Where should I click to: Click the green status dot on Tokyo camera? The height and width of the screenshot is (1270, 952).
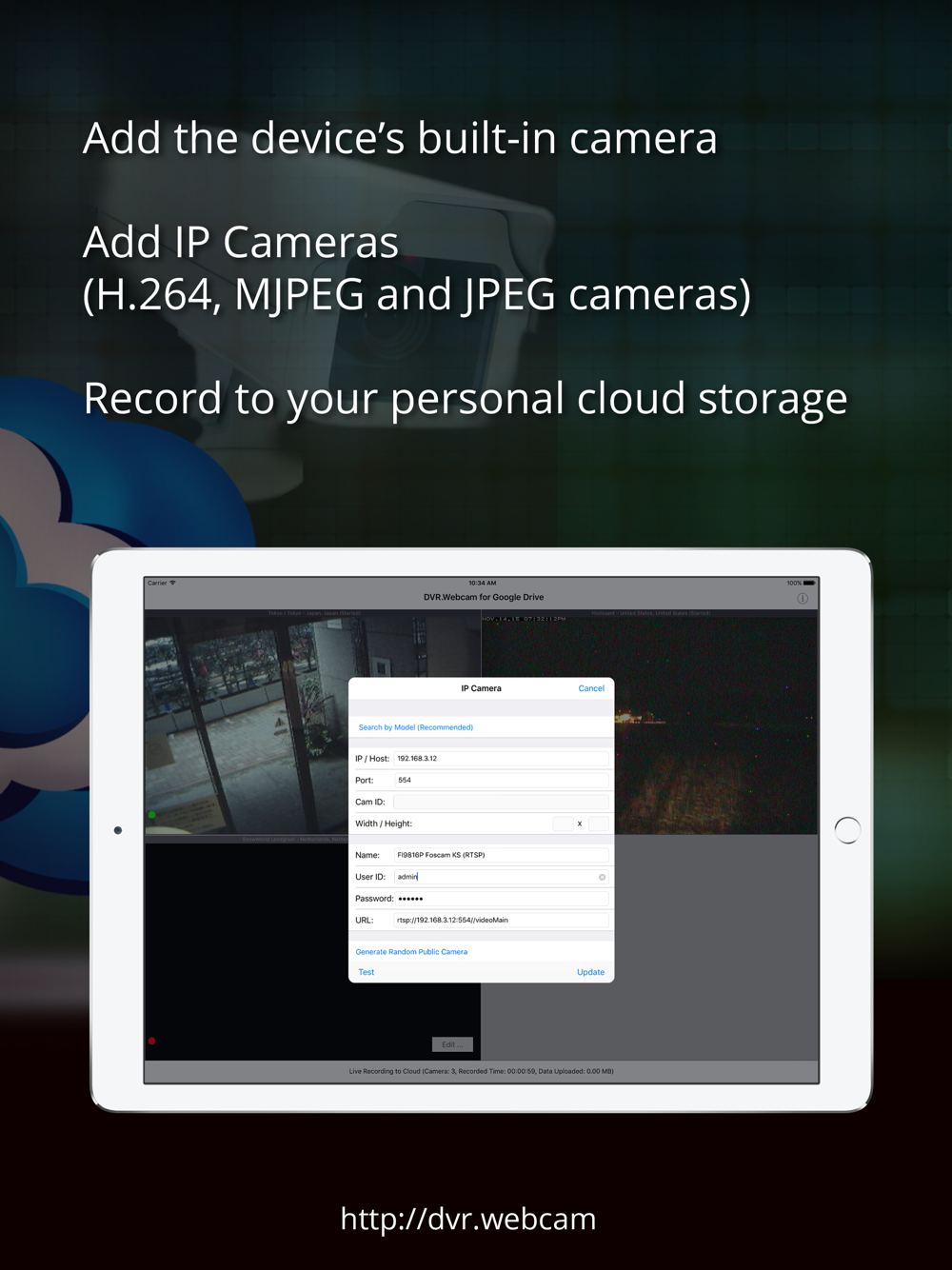(x=152, y=815)
